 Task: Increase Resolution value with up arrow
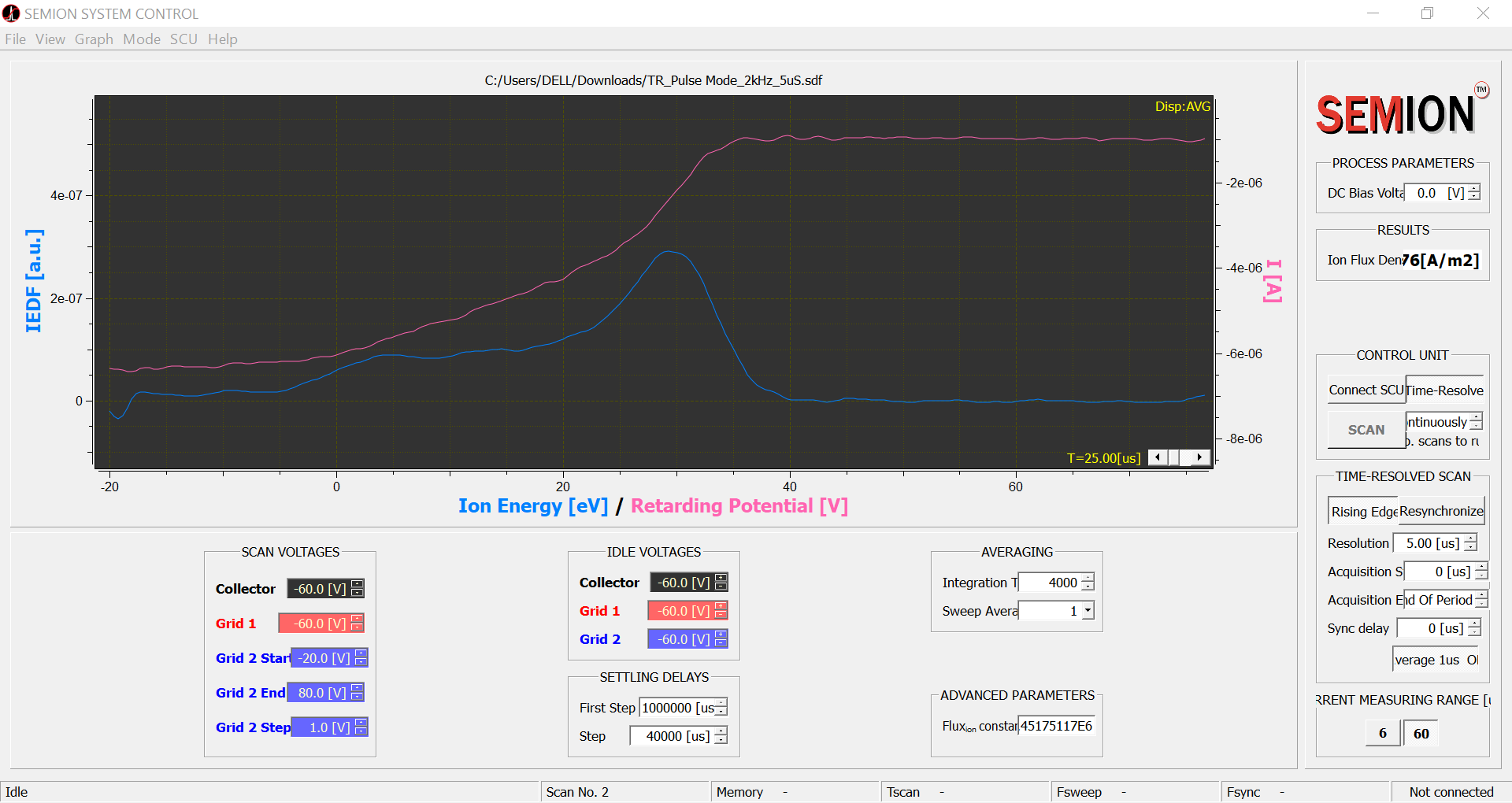1470,538
